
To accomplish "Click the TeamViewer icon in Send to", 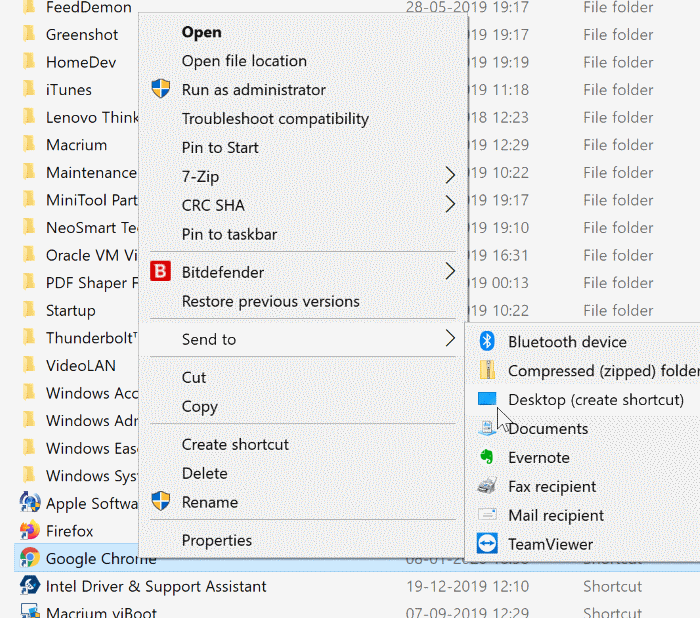I will [x=487, y=545].
